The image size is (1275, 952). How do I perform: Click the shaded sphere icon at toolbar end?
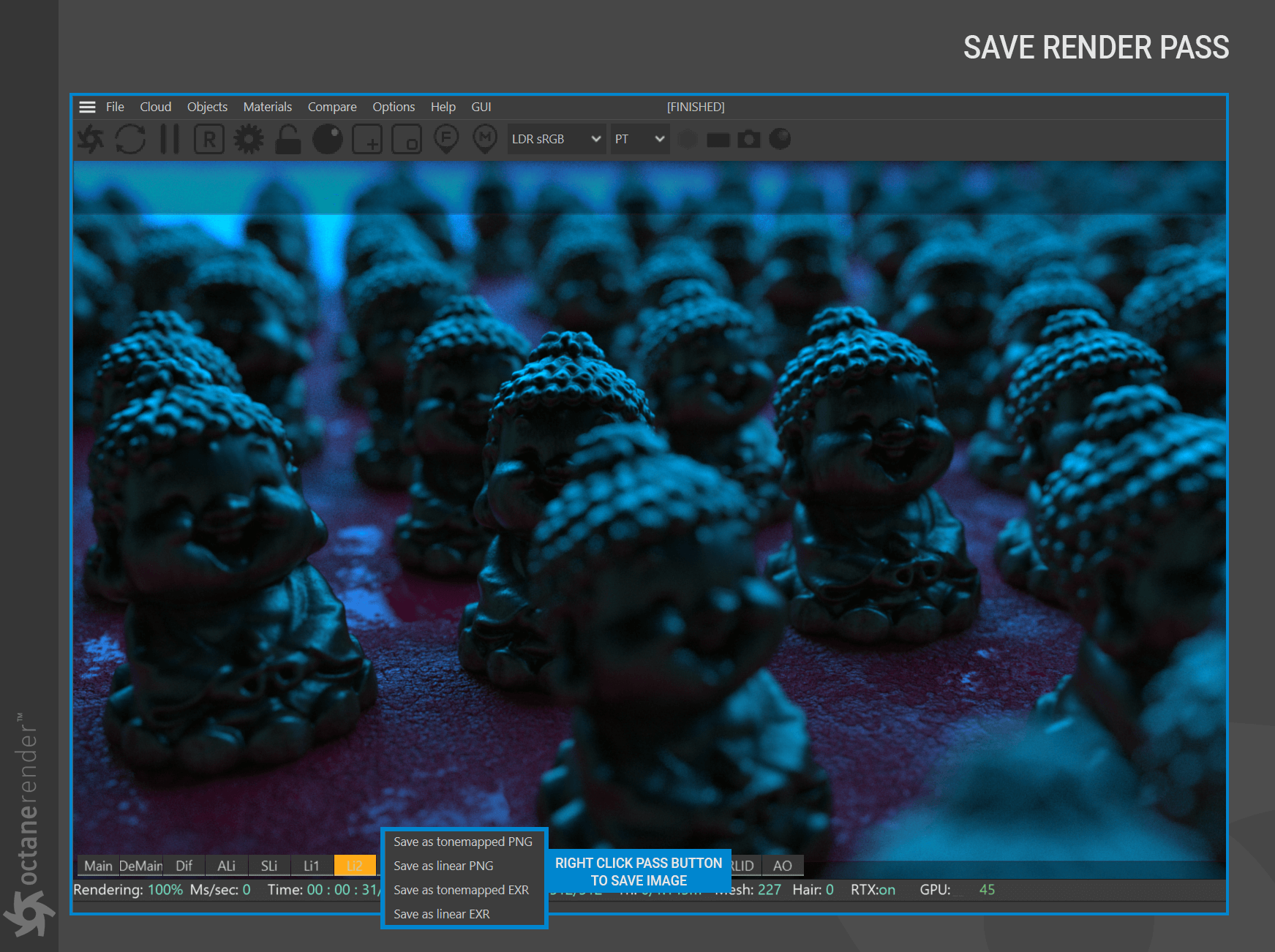coord(781,139)
